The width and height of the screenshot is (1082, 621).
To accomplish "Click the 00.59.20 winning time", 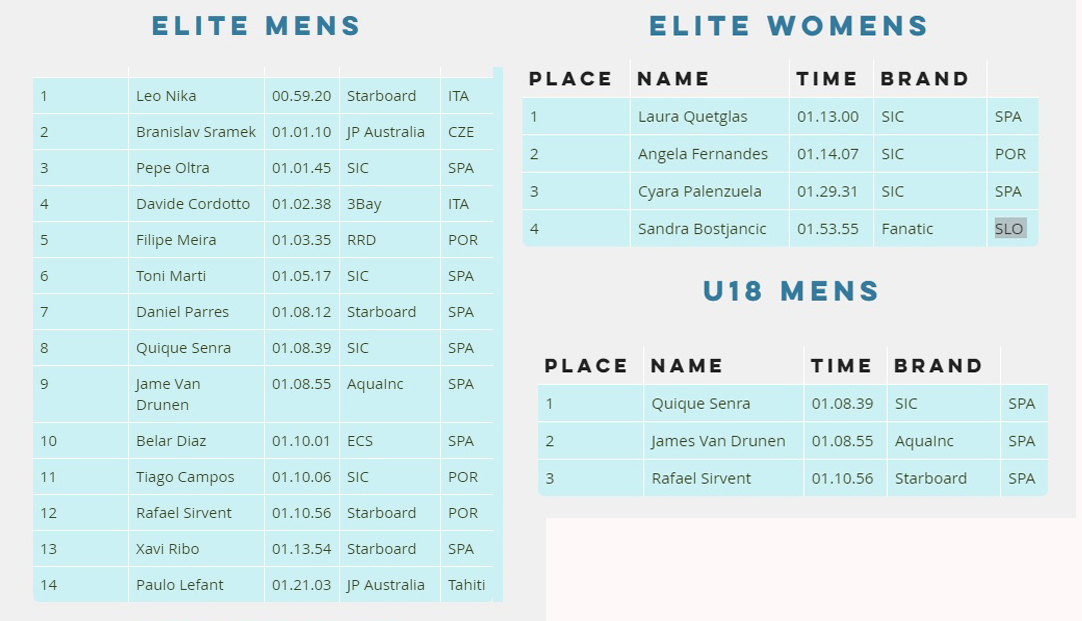I will pyautogui.click(x=302, y=96).
